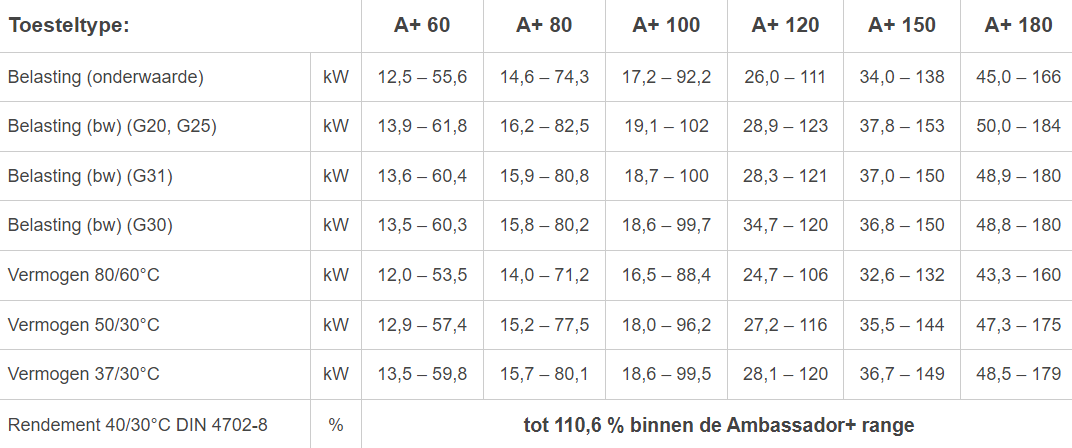Click the A+ 180 column header
Image resolution: width=1072 pixels, height=448 pixels.
click(1018, 25)
